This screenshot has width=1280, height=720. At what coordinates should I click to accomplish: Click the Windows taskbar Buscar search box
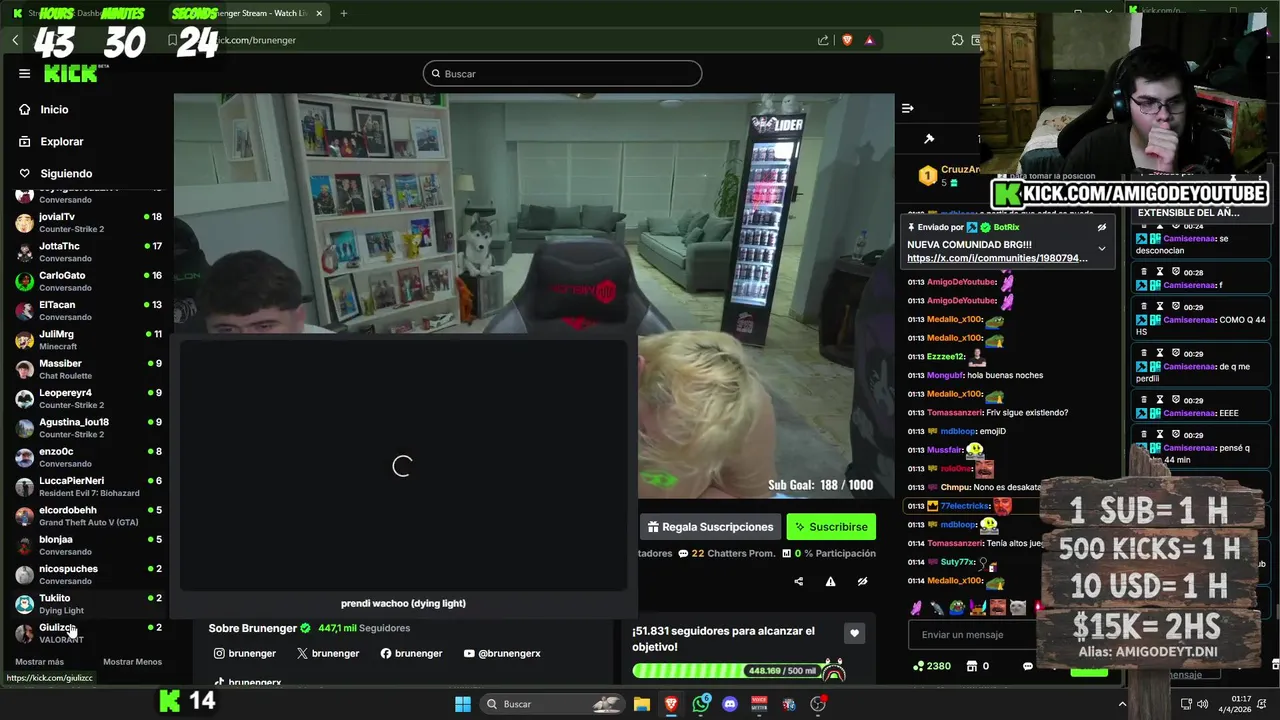[552, 704]
